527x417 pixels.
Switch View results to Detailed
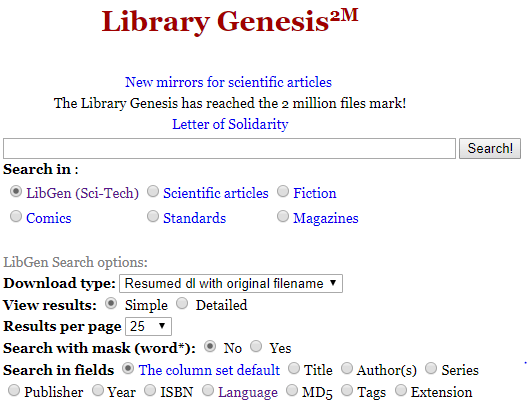point(182,304)
